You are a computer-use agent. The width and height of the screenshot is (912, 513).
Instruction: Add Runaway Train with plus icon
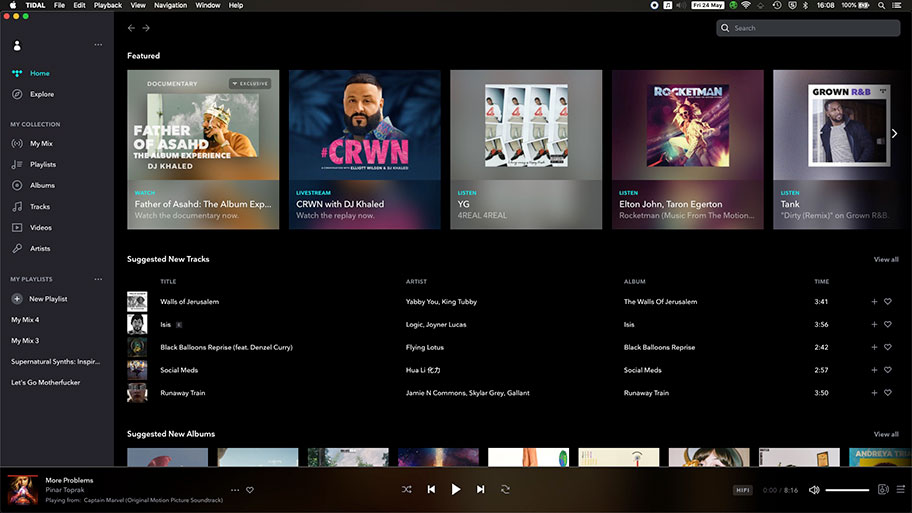click(x=874, y=393)
